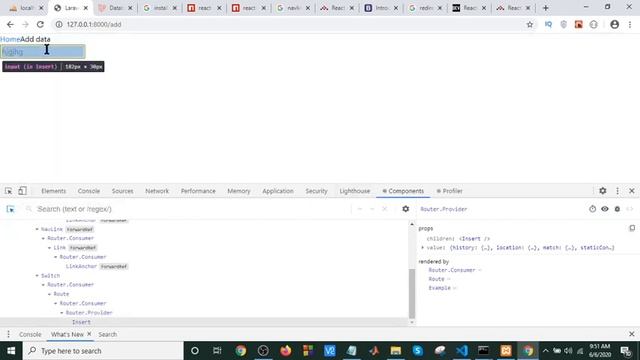Open a new browser tab with plus

point(546,8)
